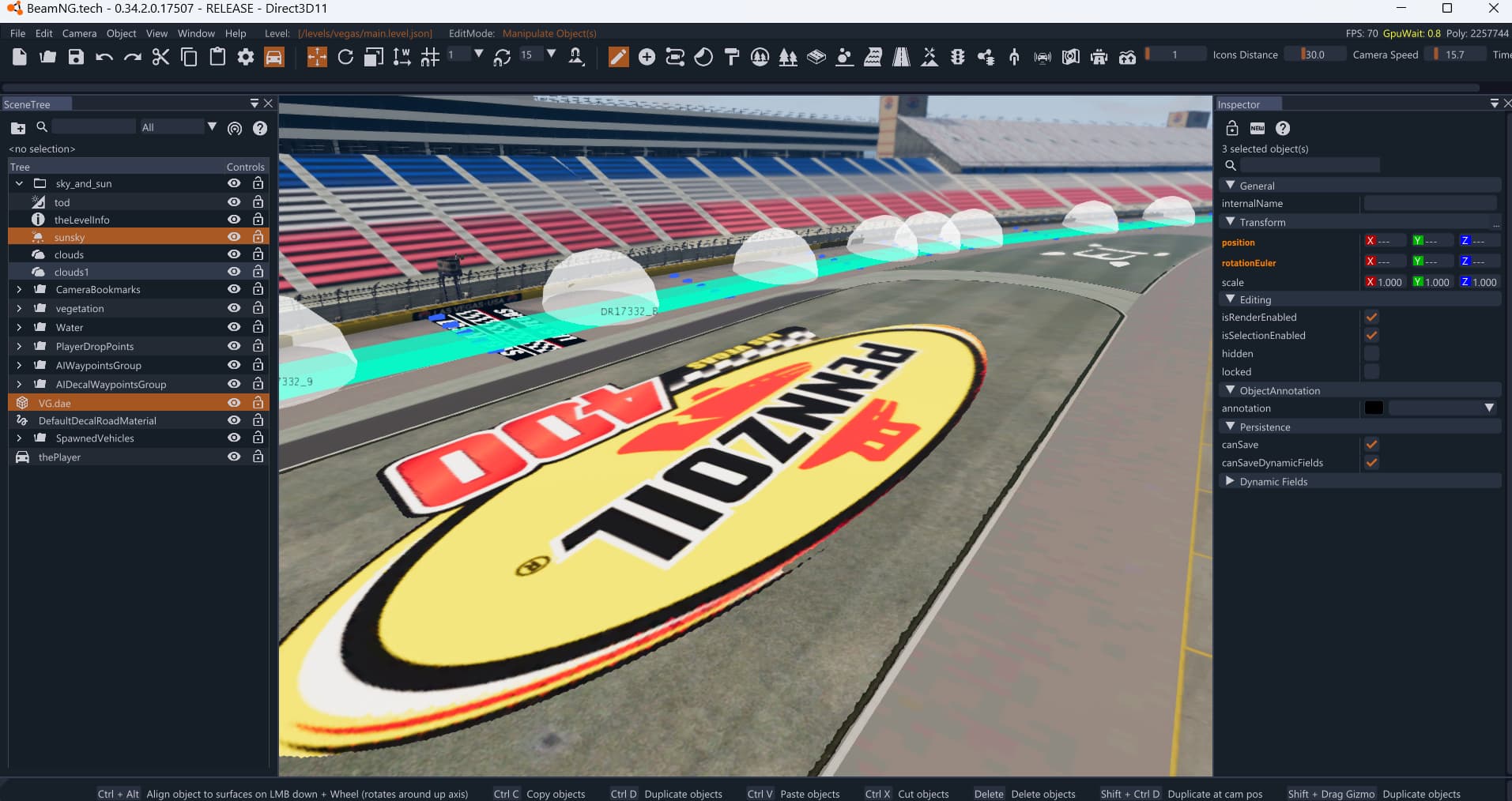Screen dimensions: 1512x801
Task: Toggle grid snapping icon
Action: tap(430, 57)
